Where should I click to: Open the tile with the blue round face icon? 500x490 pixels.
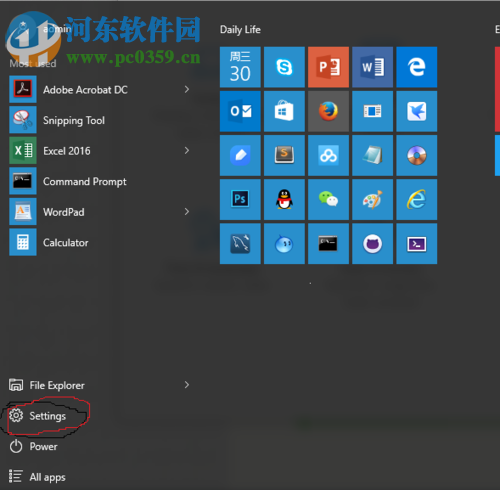(284, 244)
